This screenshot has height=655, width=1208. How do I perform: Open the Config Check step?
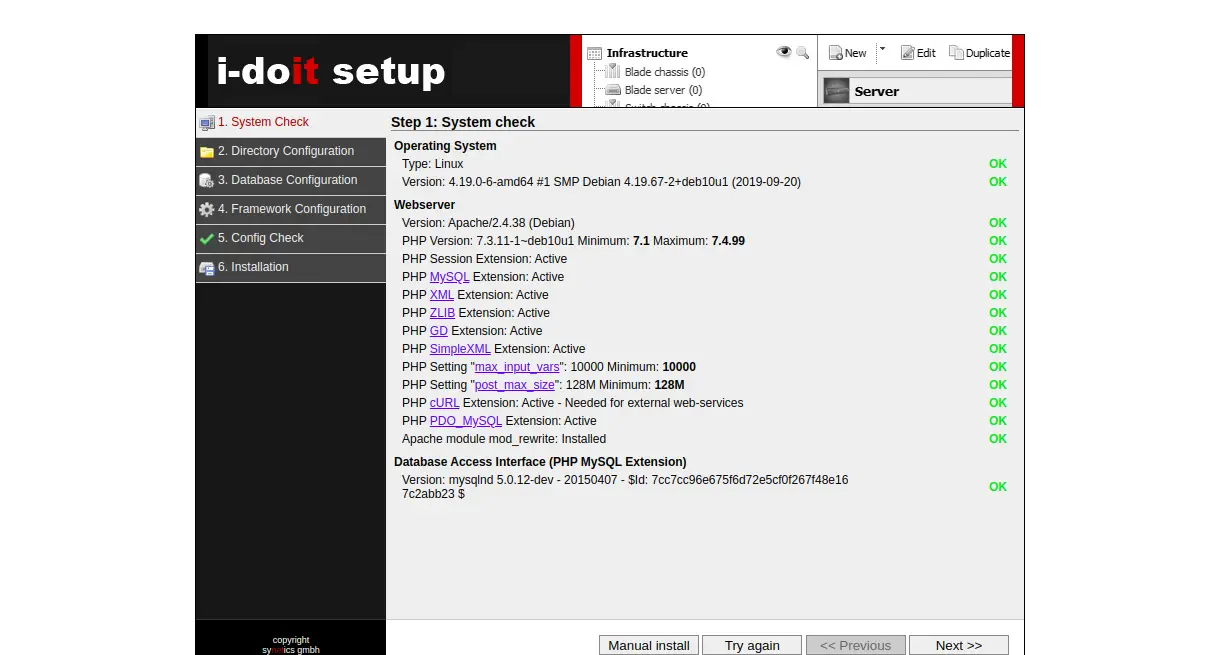tap(291, 239)
